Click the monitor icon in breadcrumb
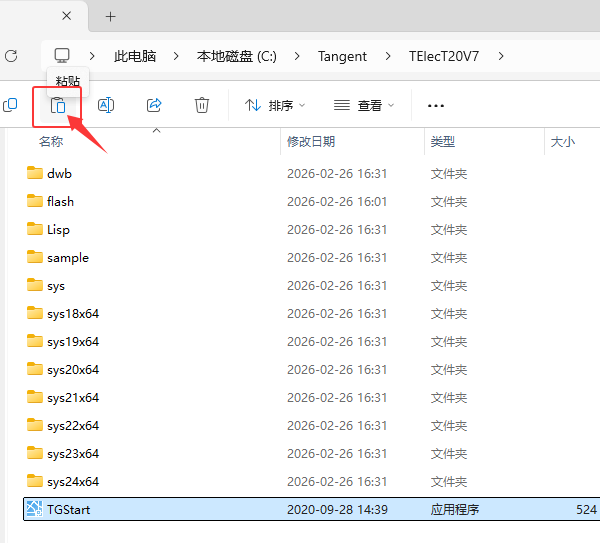The height and width of the screenshot is (543, 600). click(x=62, y=56)
